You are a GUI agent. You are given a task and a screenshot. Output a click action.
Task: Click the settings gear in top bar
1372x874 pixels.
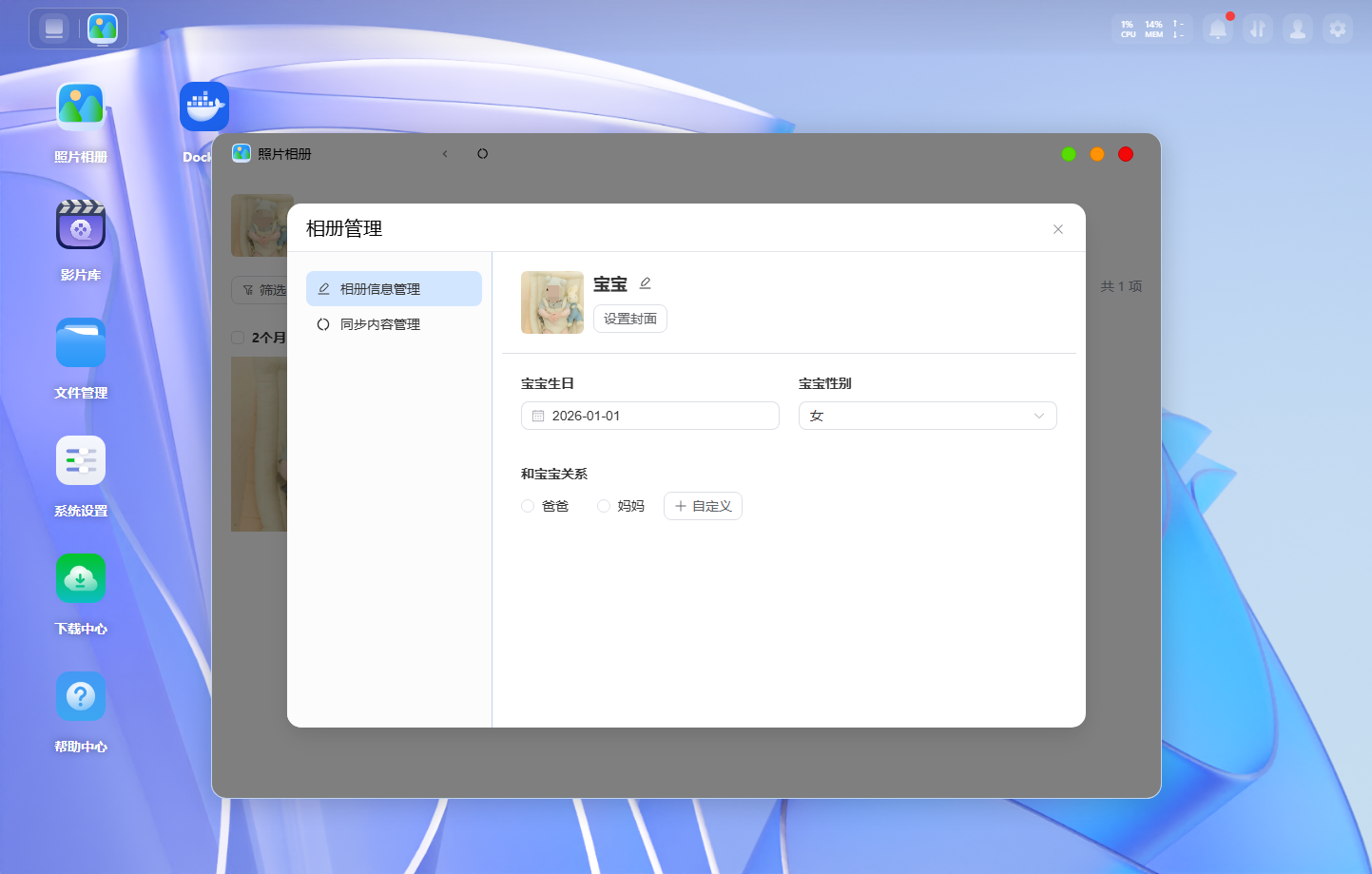pyautogui.click(x=1338, y=29)
